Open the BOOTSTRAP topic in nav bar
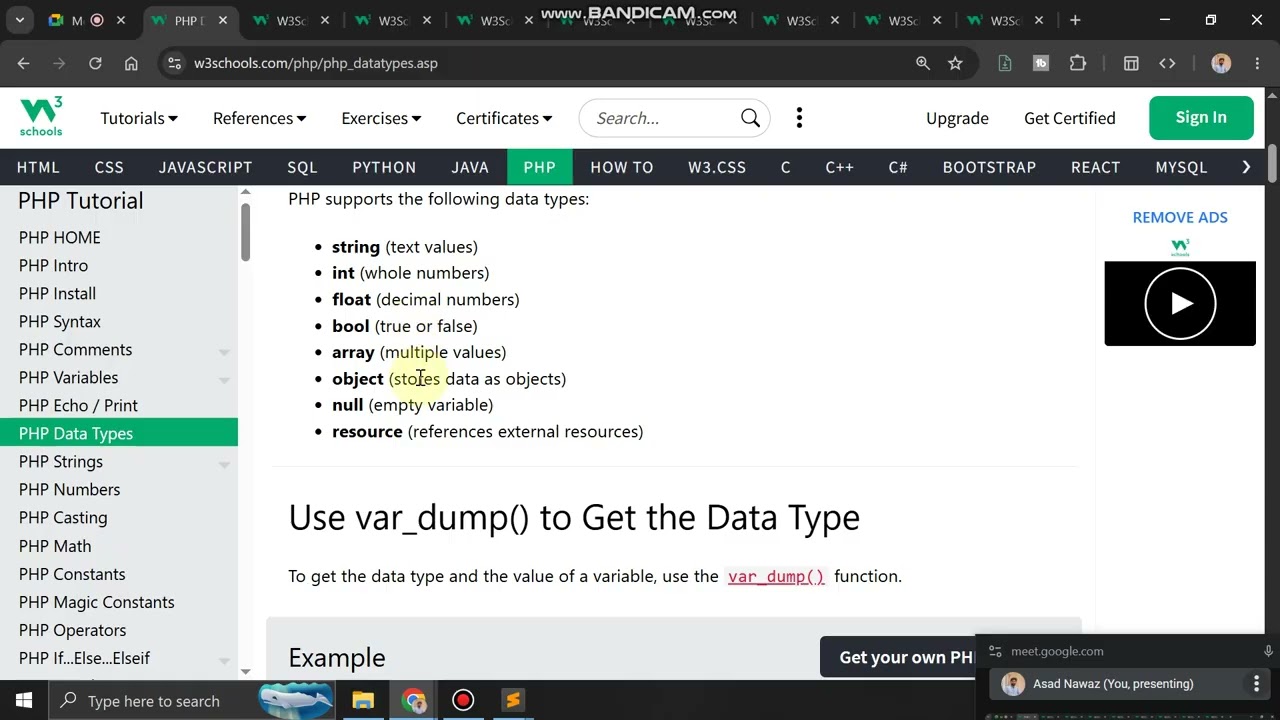This screenshot has height=720, width=1280. click(x=989, y=167)
